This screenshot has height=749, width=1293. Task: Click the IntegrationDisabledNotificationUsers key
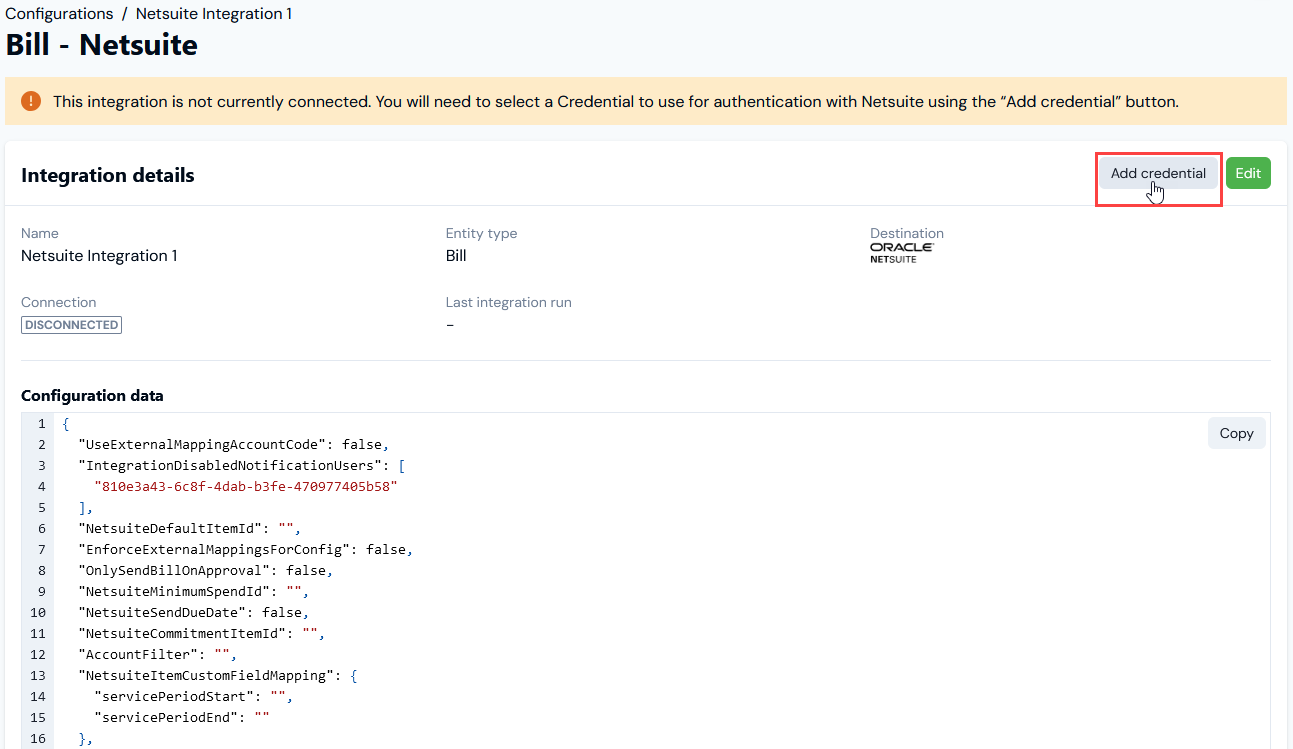coord(232,465)
